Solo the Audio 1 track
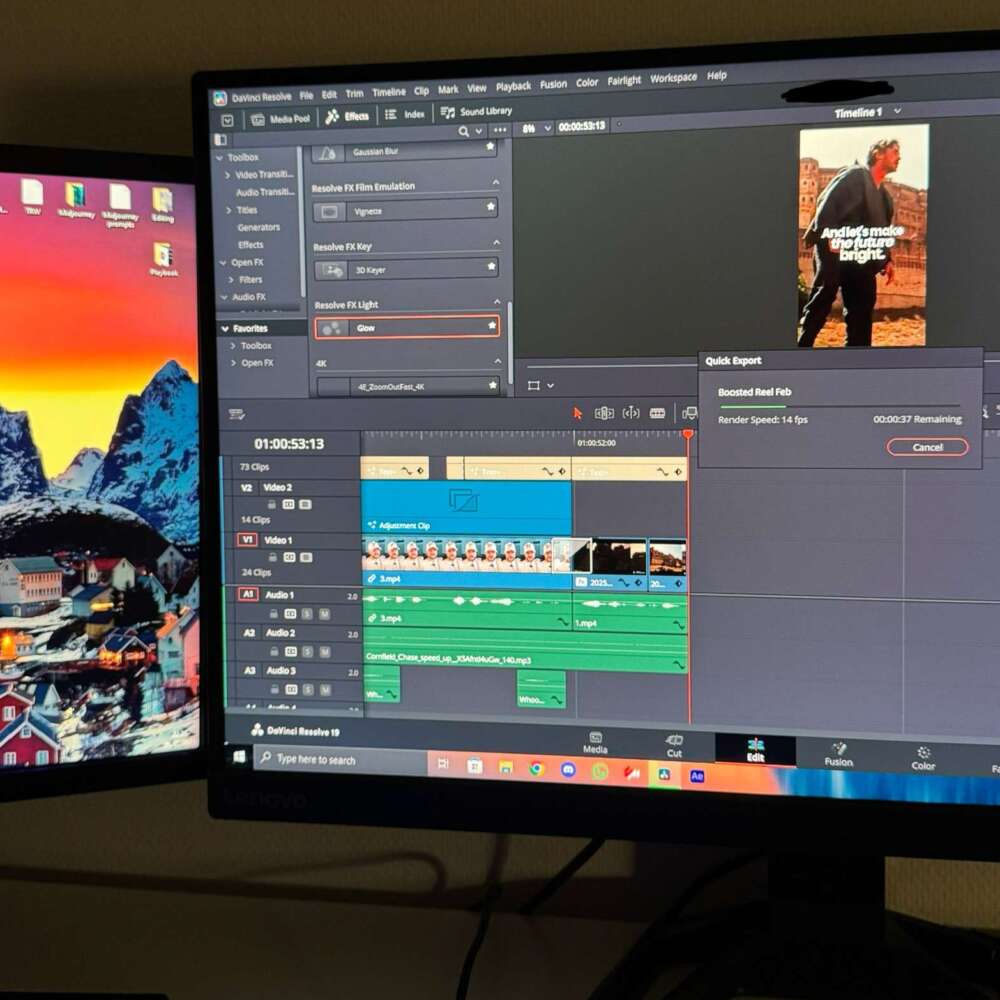The width and height of the screenshot is (1000, 1000). pyautogui.click(x=307, y=614)
